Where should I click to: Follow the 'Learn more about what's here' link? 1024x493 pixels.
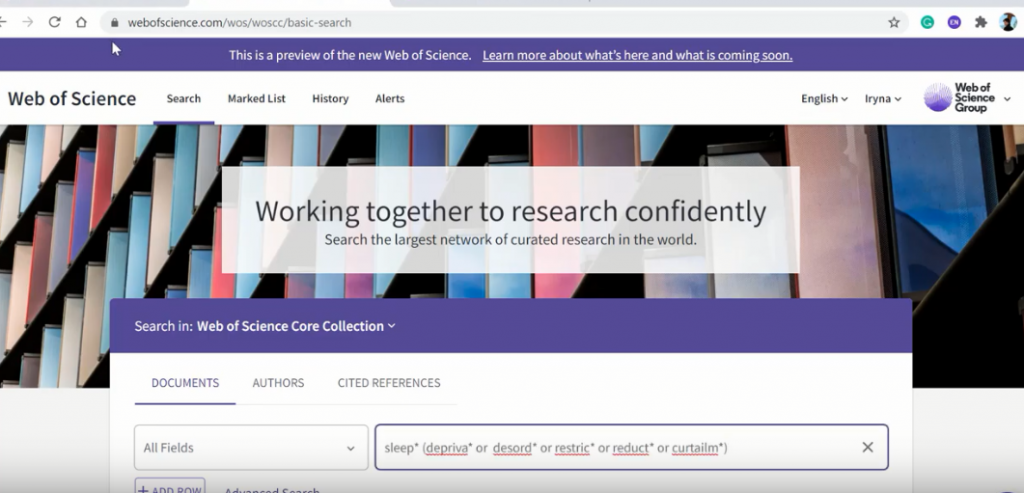pos(637,55)
